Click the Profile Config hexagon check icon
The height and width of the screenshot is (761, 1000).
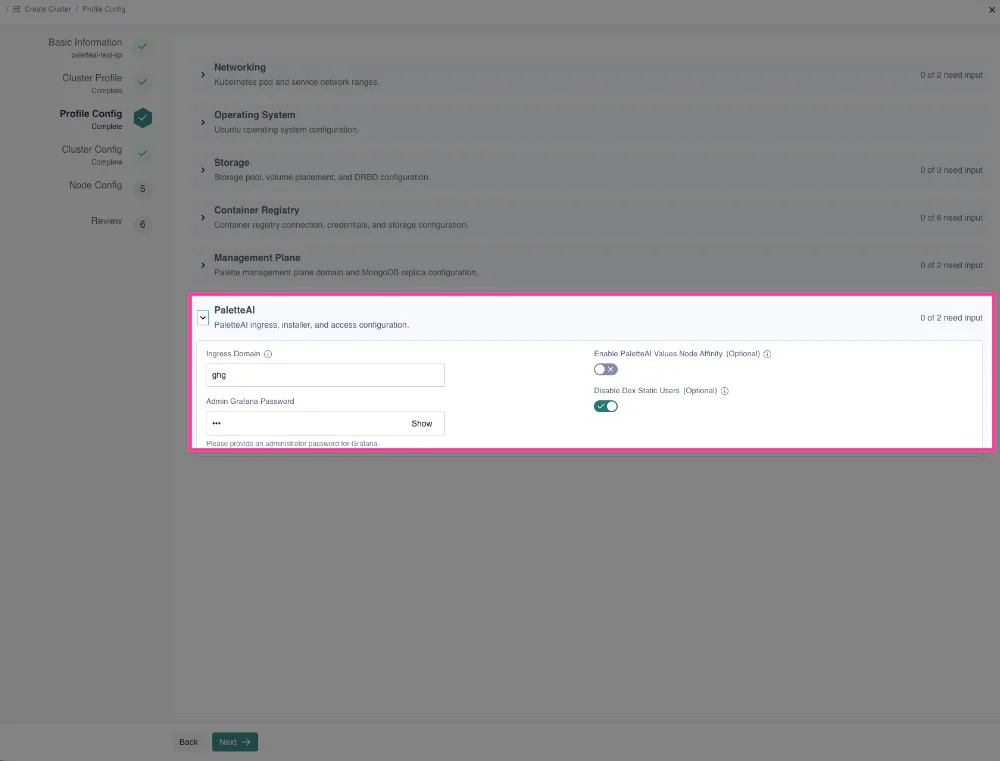143,117
